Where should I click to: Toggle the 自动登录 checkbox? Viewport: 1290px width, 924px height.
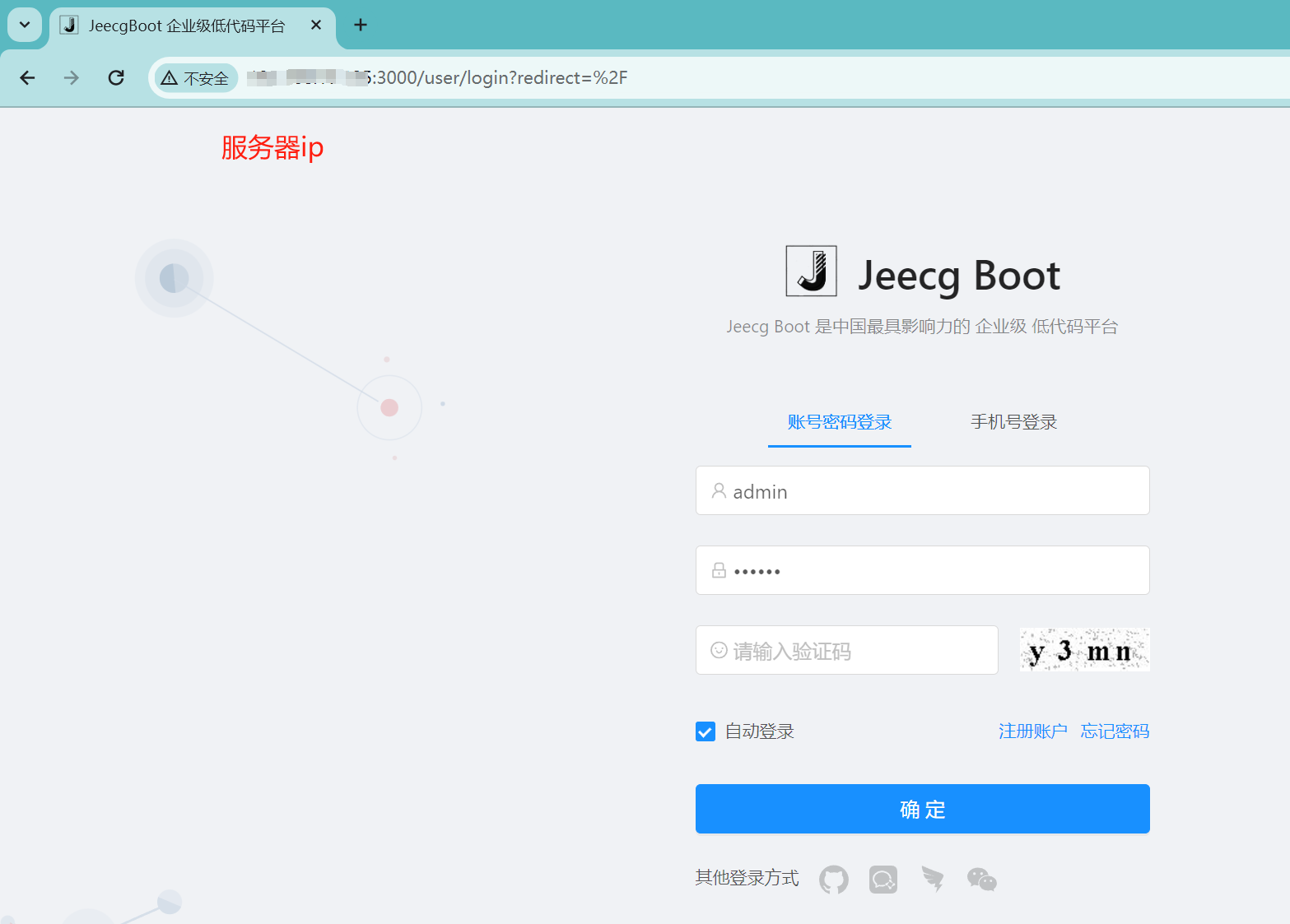tap(706, 731)
